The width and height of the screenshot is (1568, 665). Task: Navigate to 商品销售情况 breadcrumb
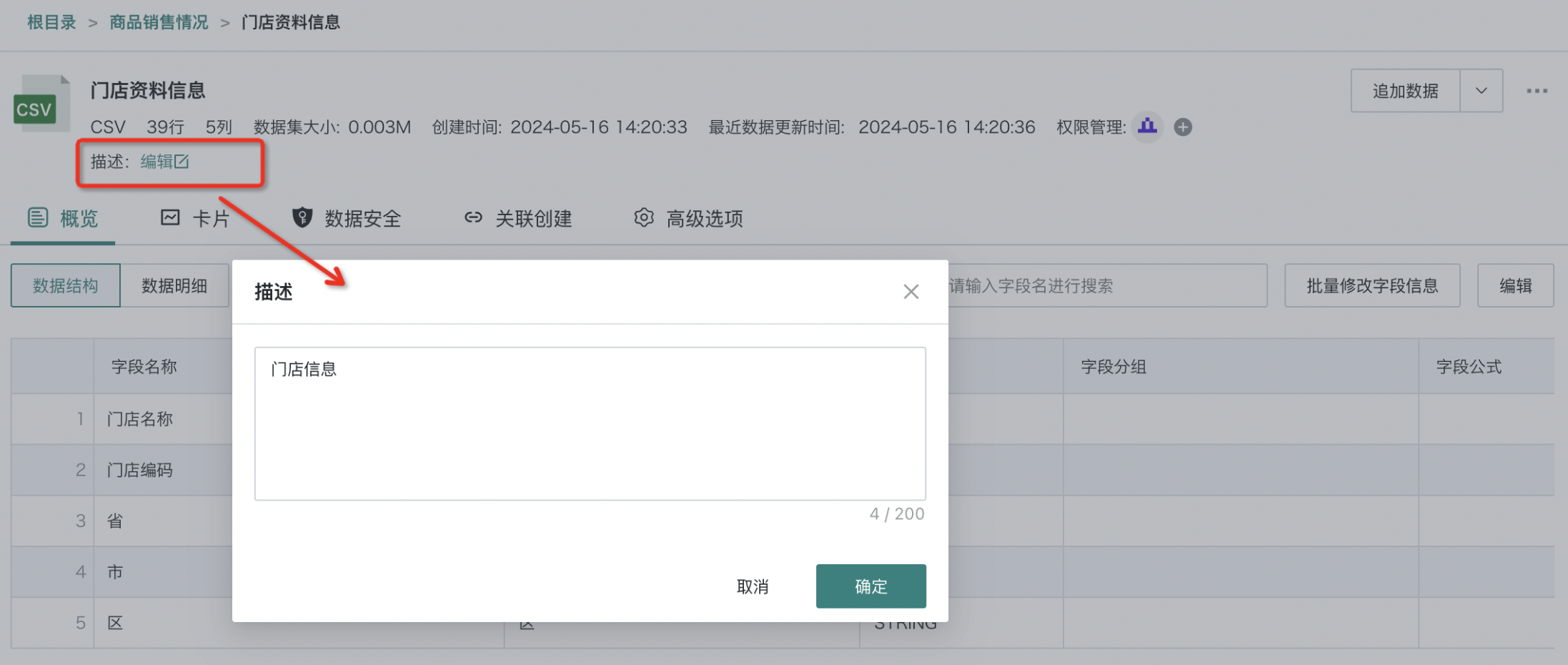[x=159, y=23]
